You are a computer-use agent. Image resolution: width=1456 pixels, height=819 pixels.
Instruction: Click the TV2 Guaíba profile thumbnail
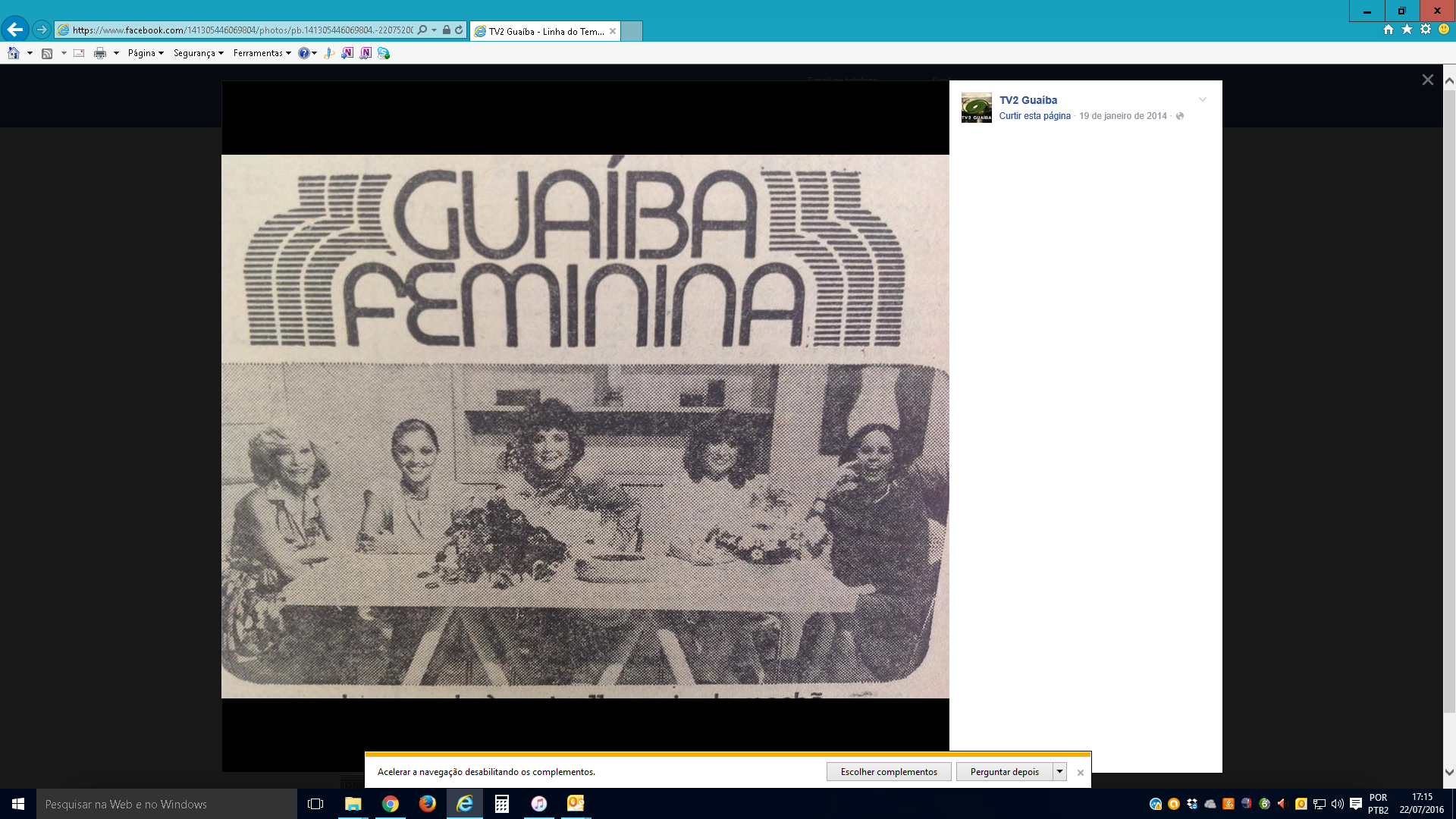976,108
